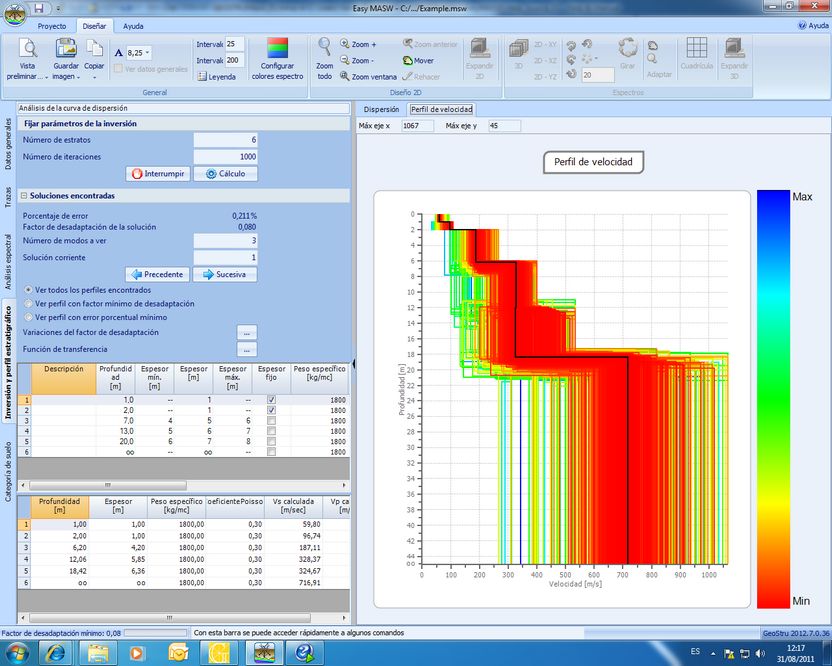
Task: Click the Copiar icon
Action: pyautogui.click(x=94, y=48)
